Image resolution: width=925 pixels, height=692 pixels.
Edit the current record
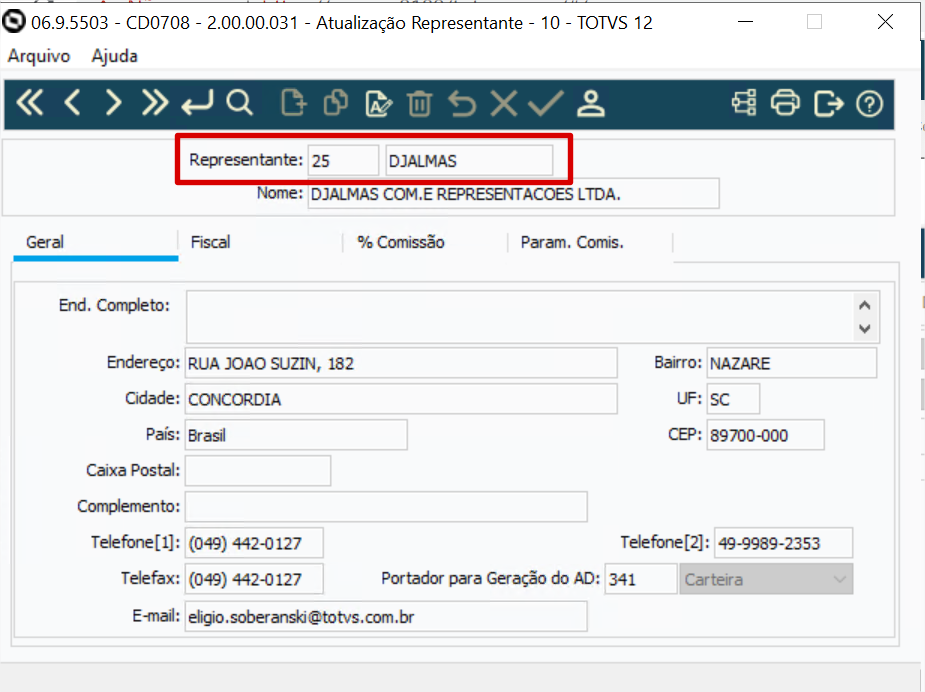(377, 103)
